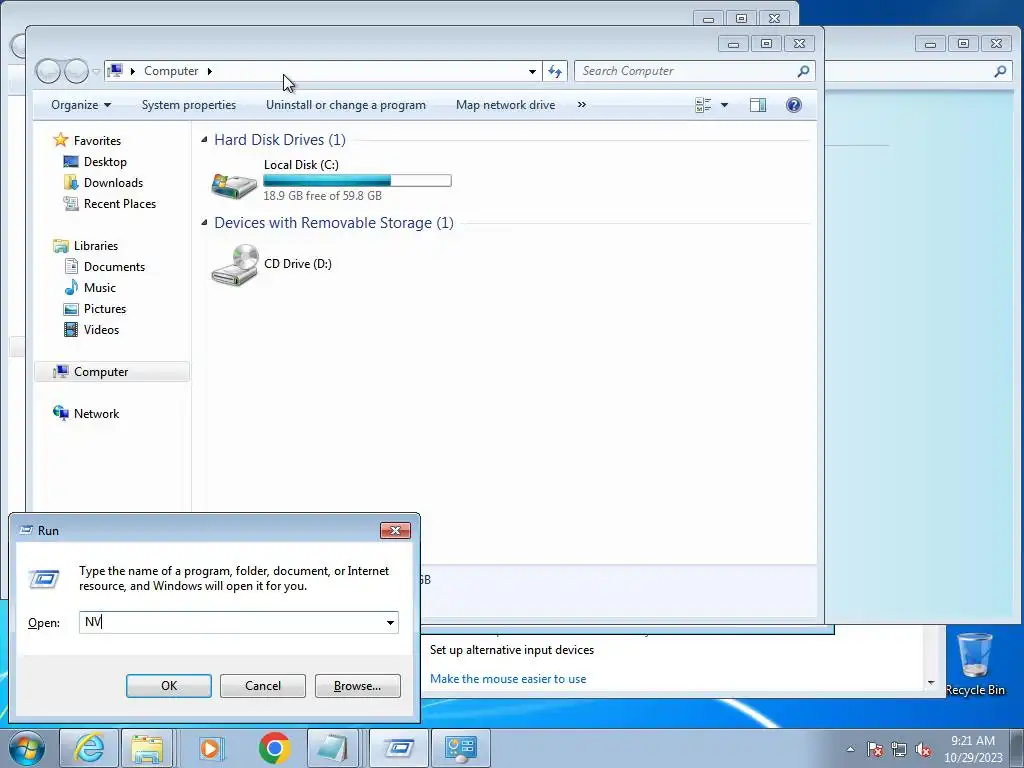Open the Start menu orb
The height and width of the screenshot is (768, 1024).
pos(26,748)
